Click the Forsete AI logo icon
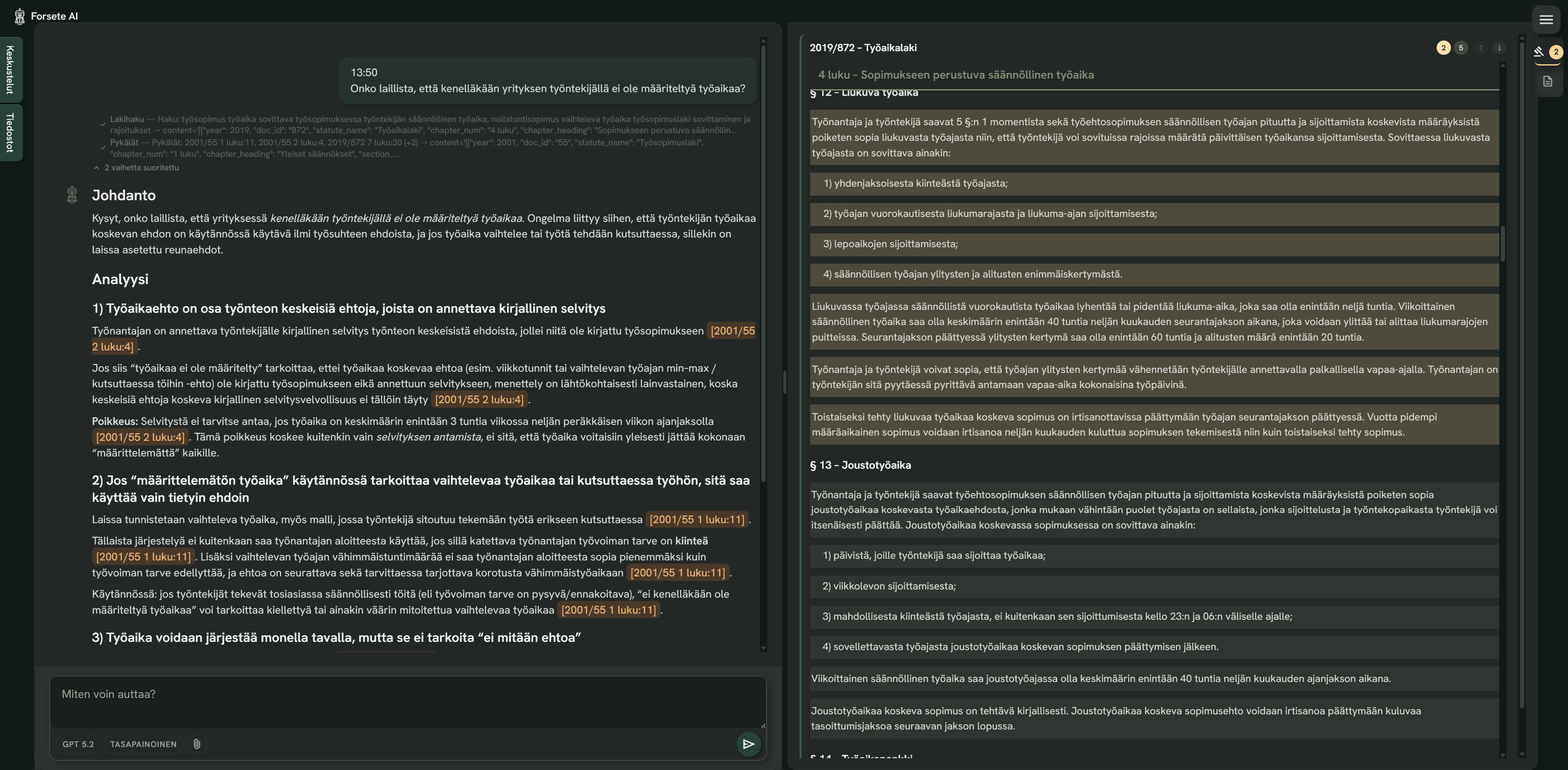This screenshot has width=1568, height=770. point(20,16)
